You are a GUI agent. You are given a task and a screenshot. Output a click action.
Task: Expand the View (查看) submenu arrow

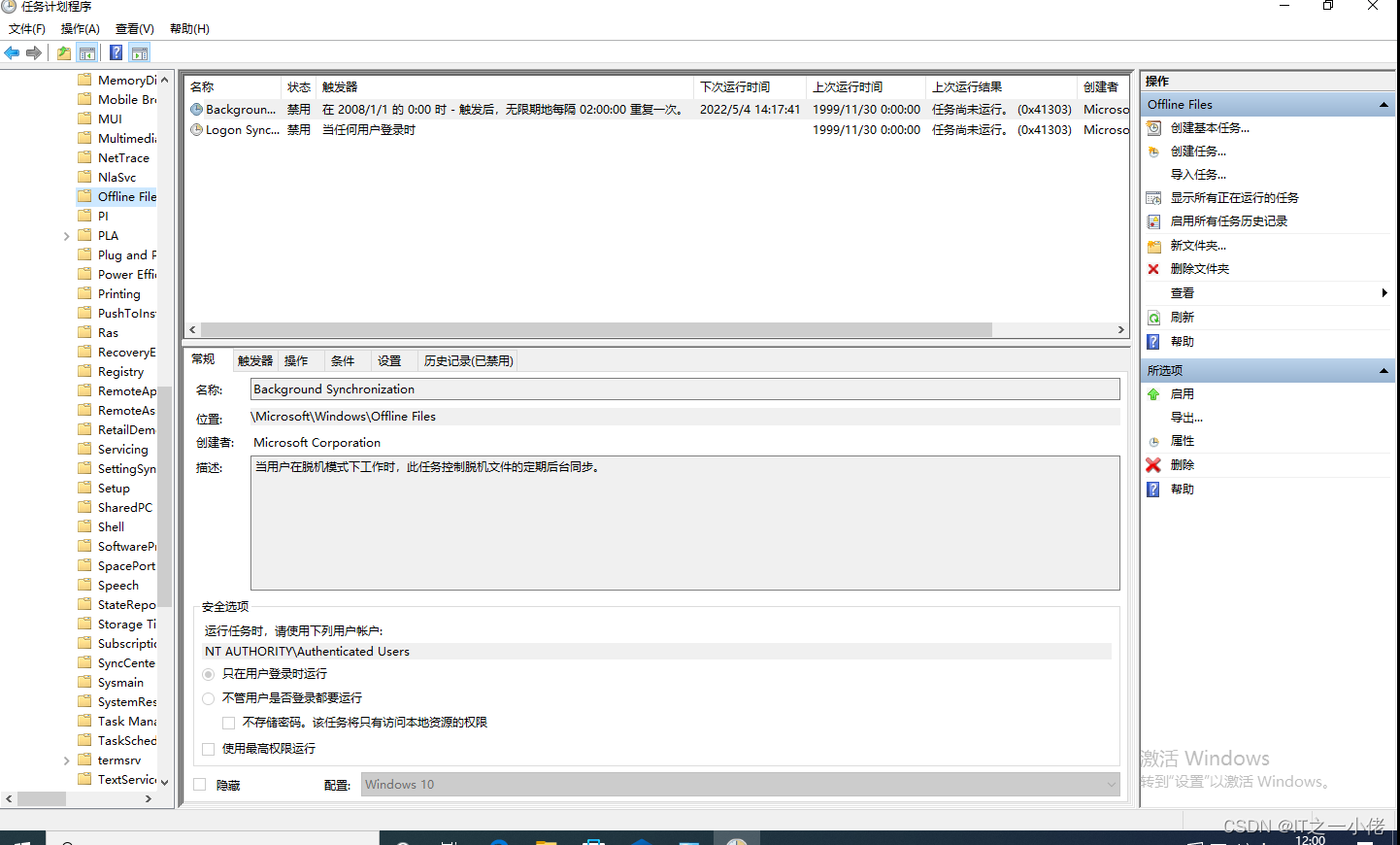tap(1384, 293)
